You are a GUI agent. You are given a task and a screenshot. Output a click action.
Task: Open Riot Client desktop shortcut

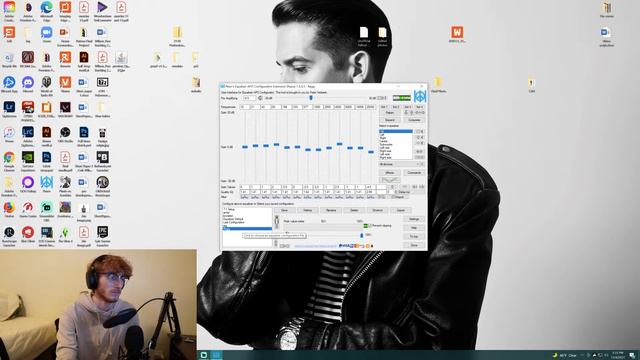(28, 235)
